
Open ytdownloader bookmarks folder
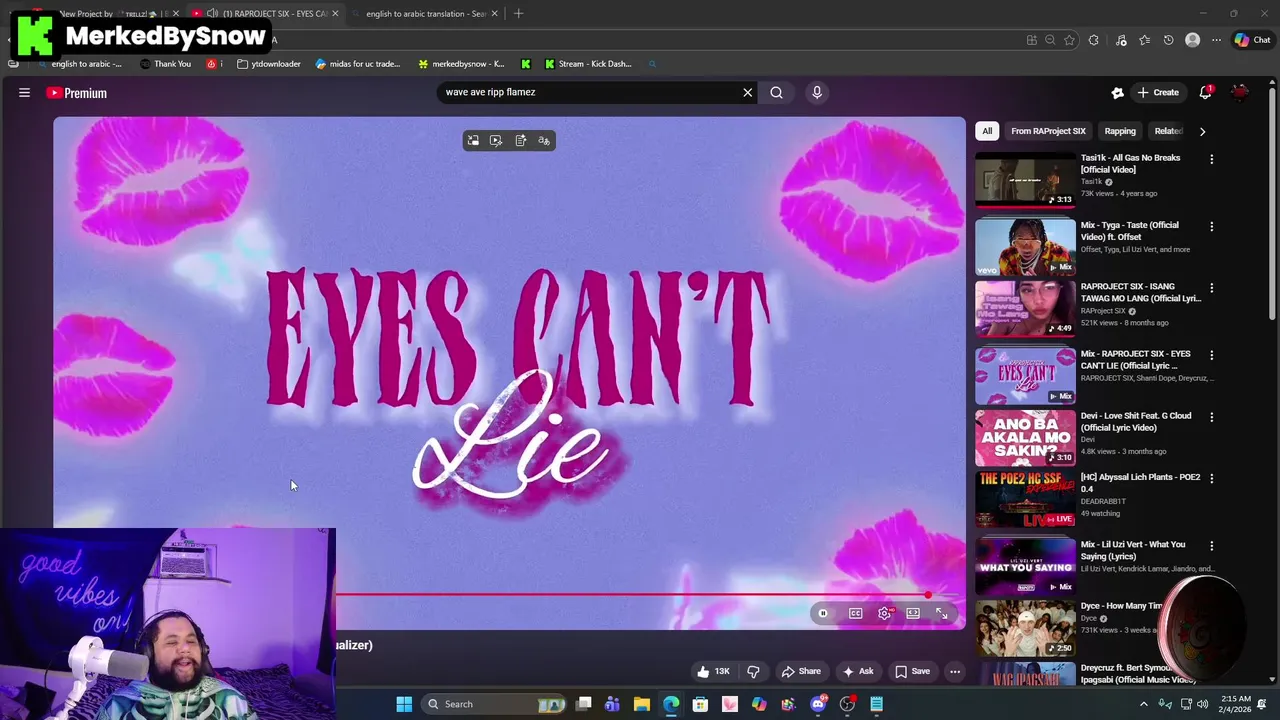tap(269, 64)
